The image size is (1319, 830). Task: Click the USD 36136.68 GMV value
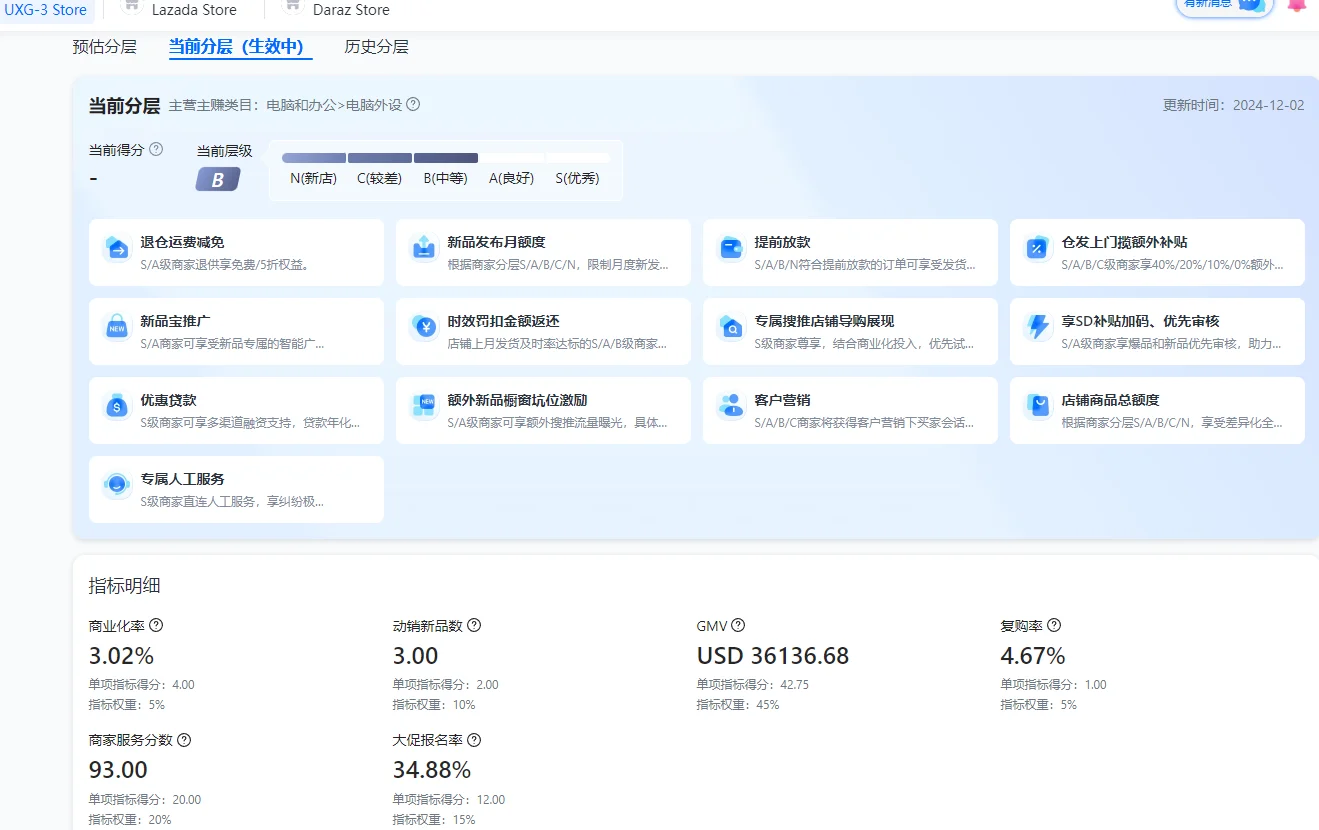pyautogui.click(x=773, y=656)
